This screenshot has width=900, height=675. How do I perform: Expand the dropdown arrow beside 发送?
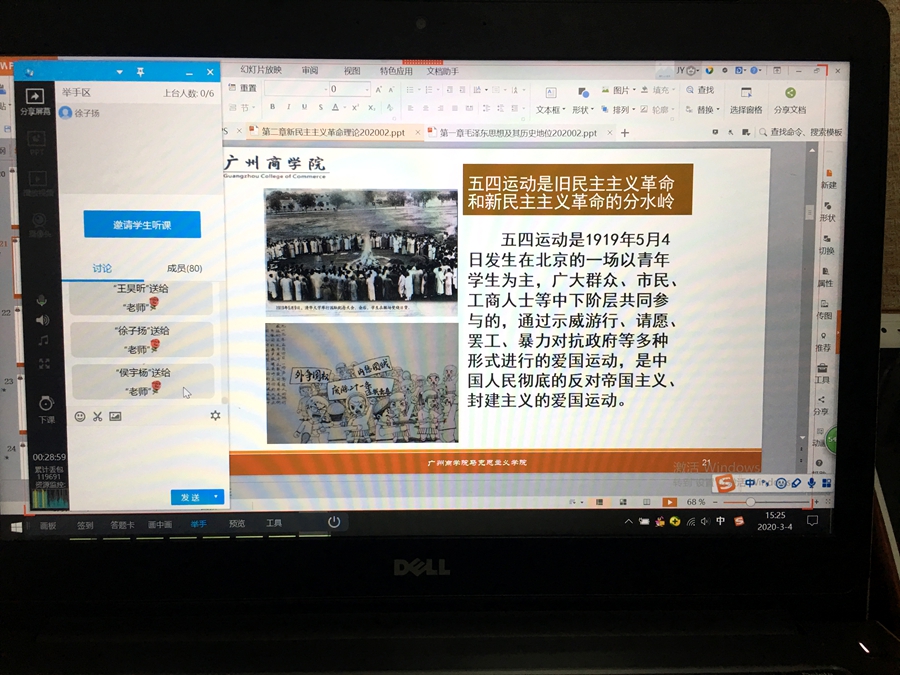tap(217, 497)
